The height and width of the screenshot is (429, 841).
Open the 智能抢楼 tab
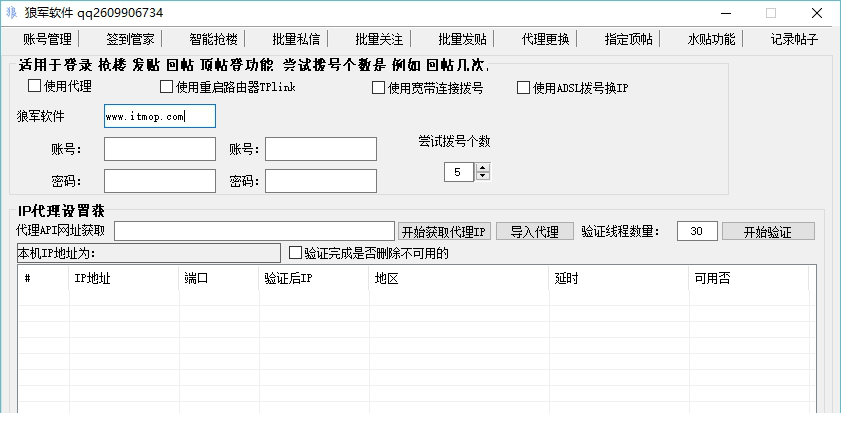[213, 39]
